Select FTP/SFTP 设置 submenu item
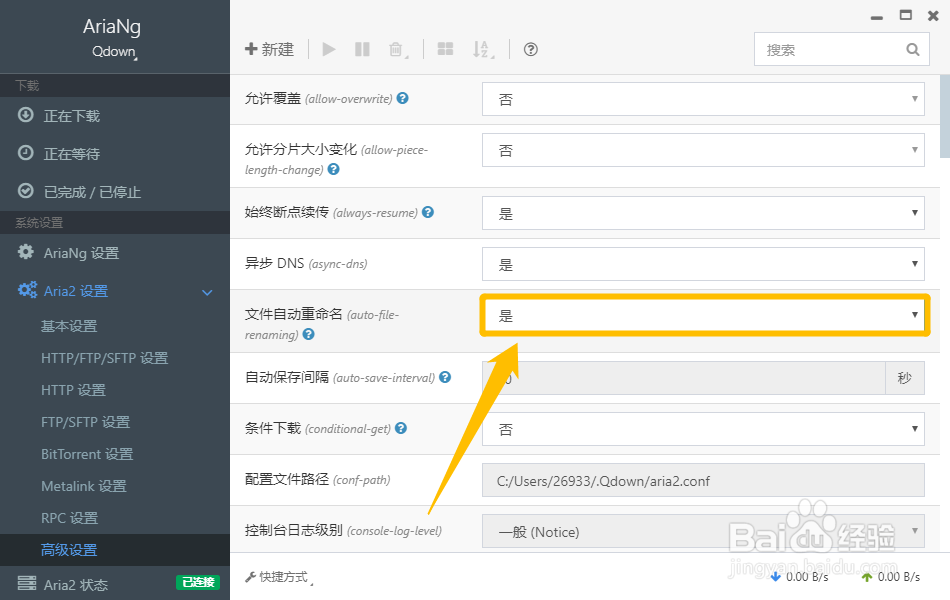This screenshot has height=600, width=950. [85, 422]
